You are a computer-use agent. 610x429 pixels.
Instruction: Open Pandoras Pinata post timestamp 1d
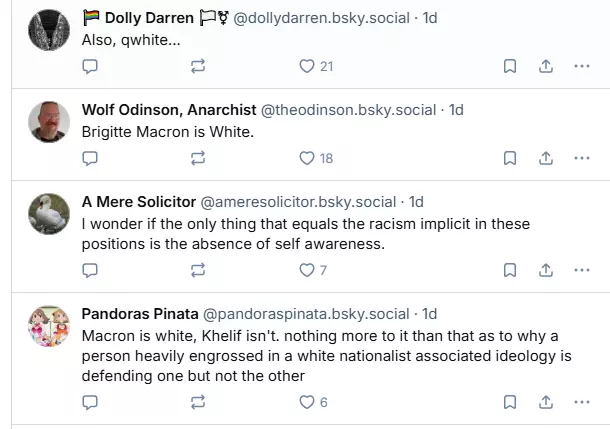(429, 313)
